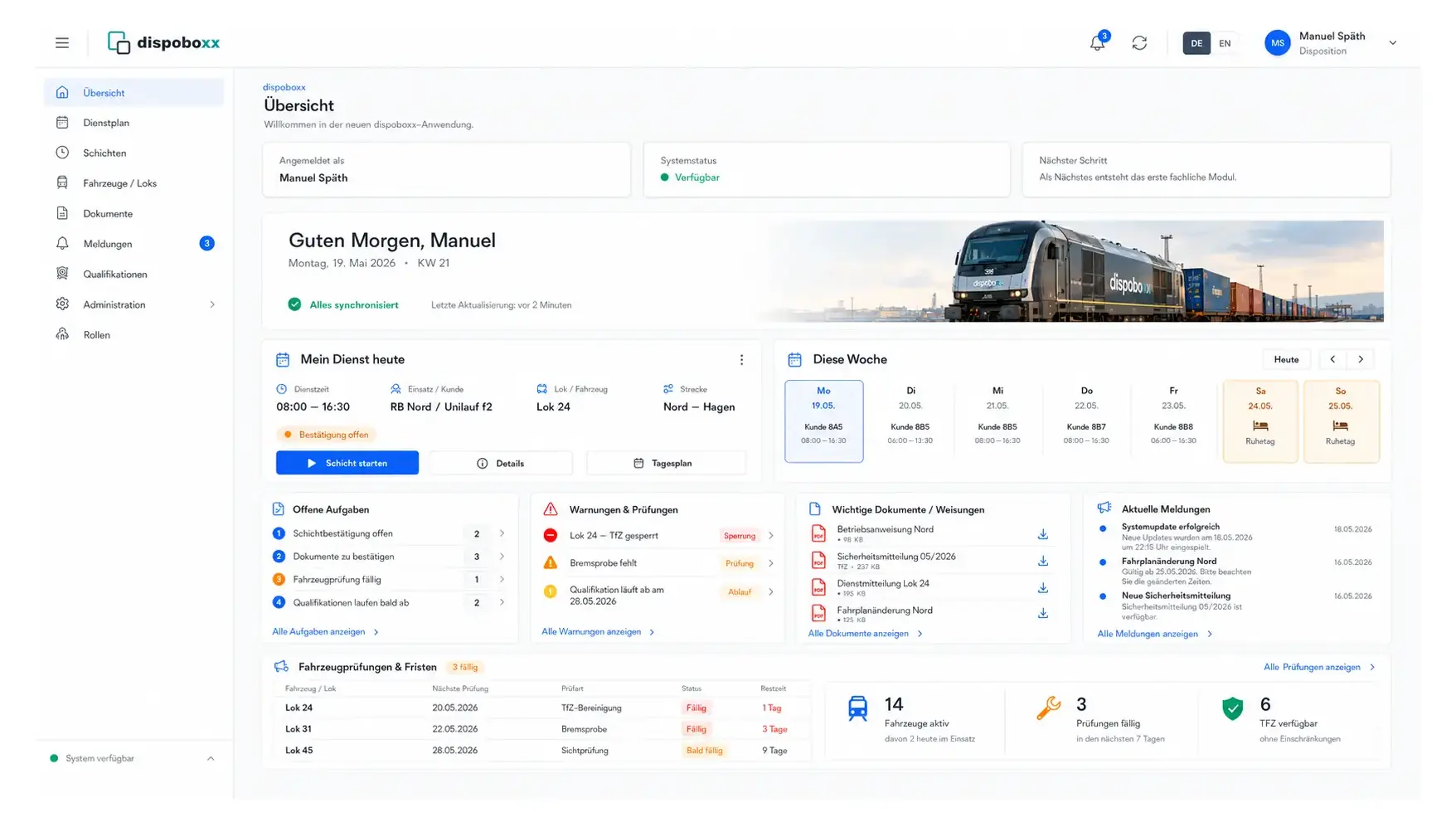Viewport: 1456px width, 827px height.
Task: Click the Prüfungen fällig wrench icon
Action: click(x=1048, y=708)
